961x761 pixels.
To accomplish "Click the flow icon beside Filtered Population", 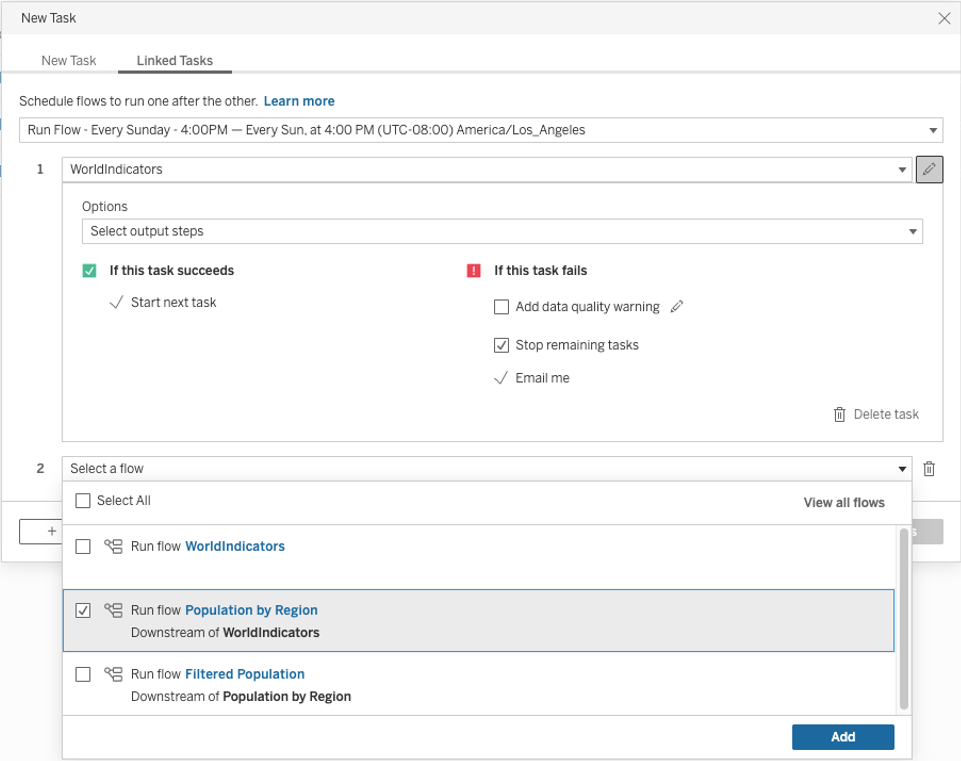I will pos(113,674).
